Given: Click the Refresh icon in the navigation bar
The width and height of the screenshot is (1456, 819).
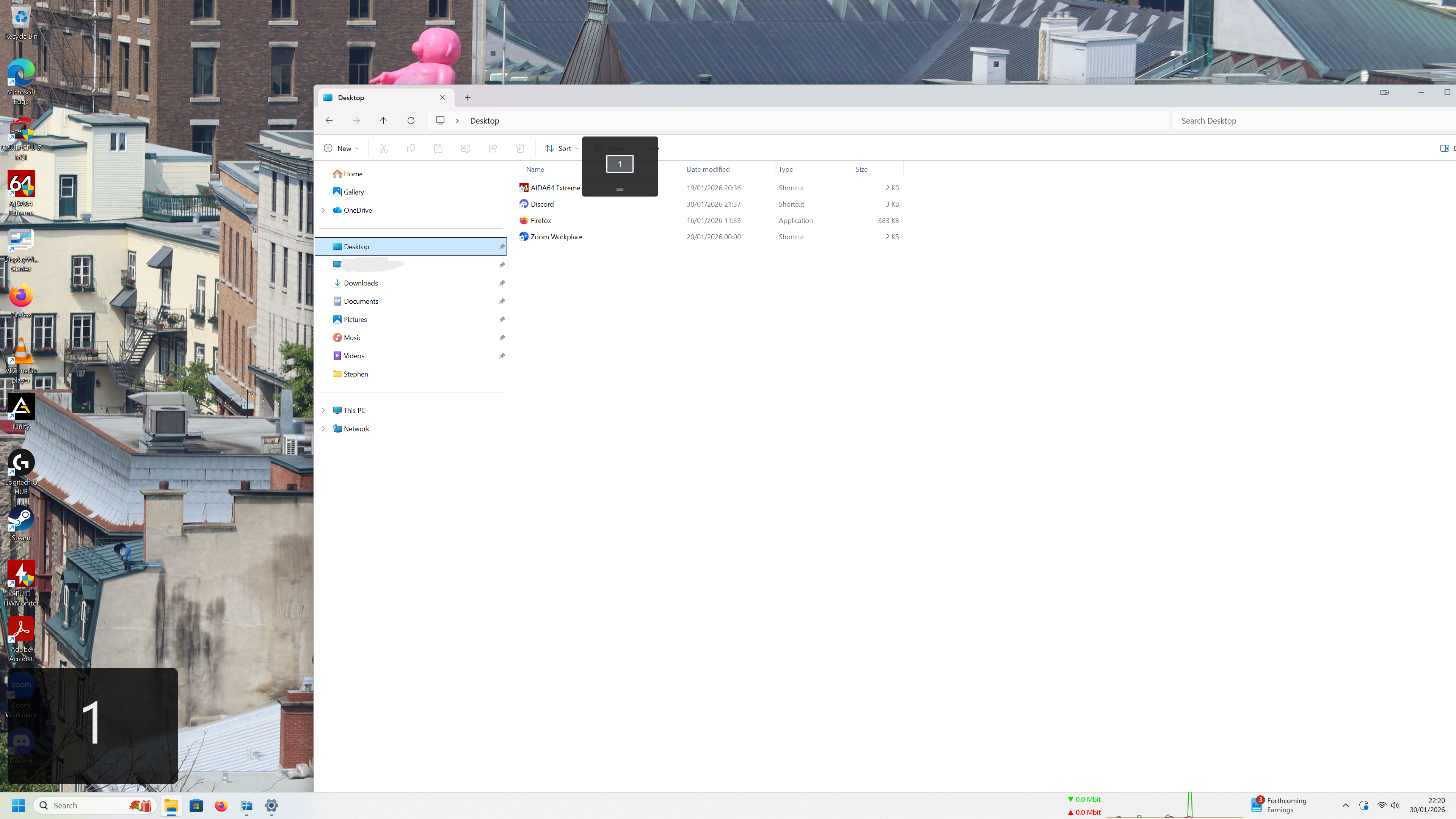Looking at the screenshot, I should coord(411,121).
